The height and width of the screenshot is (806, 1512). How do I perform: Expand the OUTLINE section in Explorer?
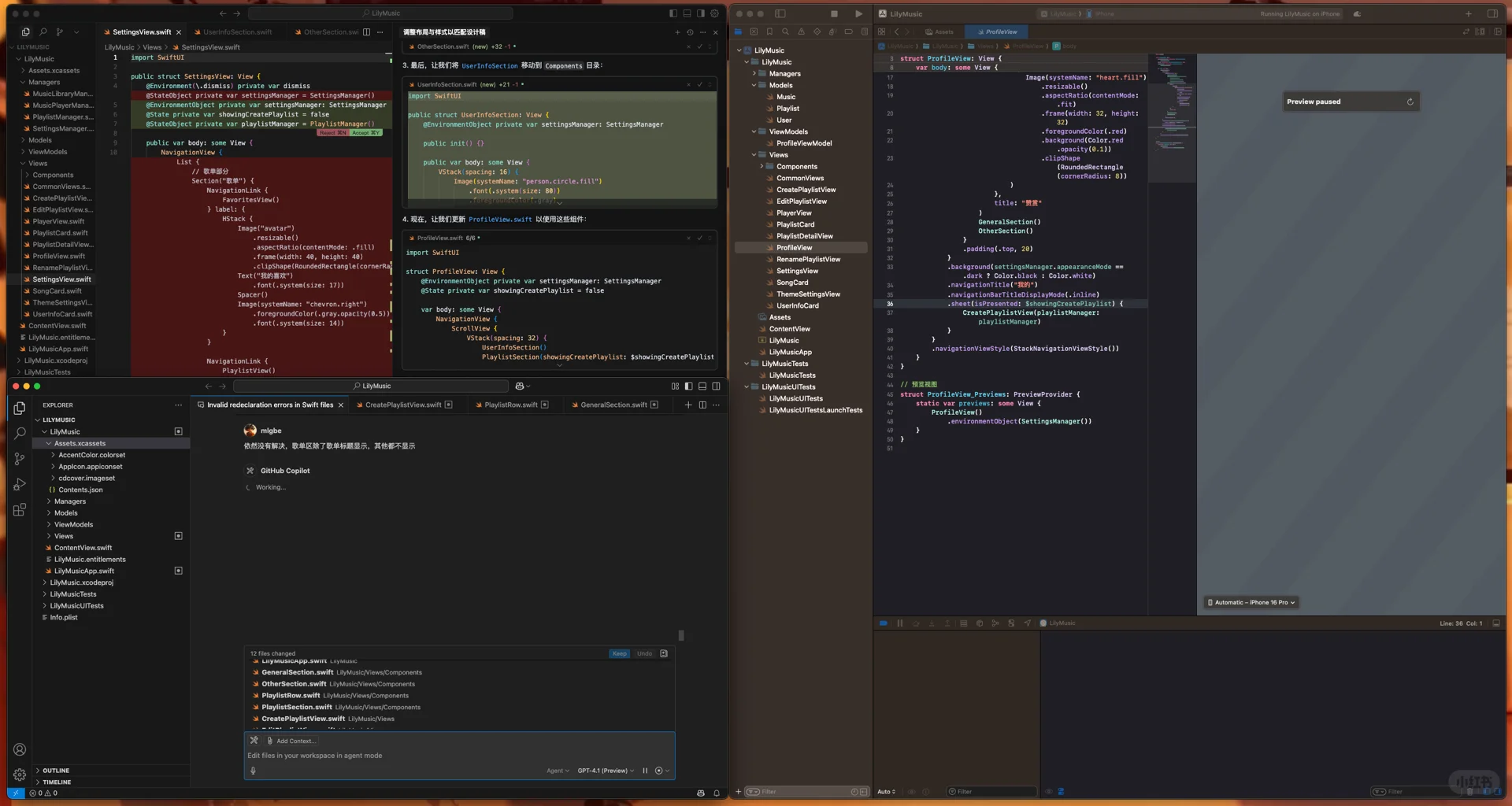click(56, 771)
